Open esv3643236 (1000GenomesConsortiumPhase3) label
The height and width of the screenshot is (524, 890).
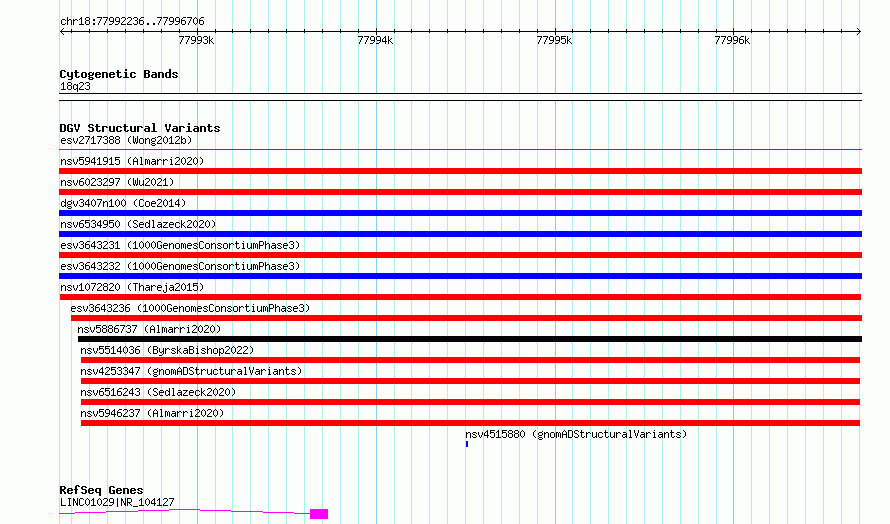point(190,308)
